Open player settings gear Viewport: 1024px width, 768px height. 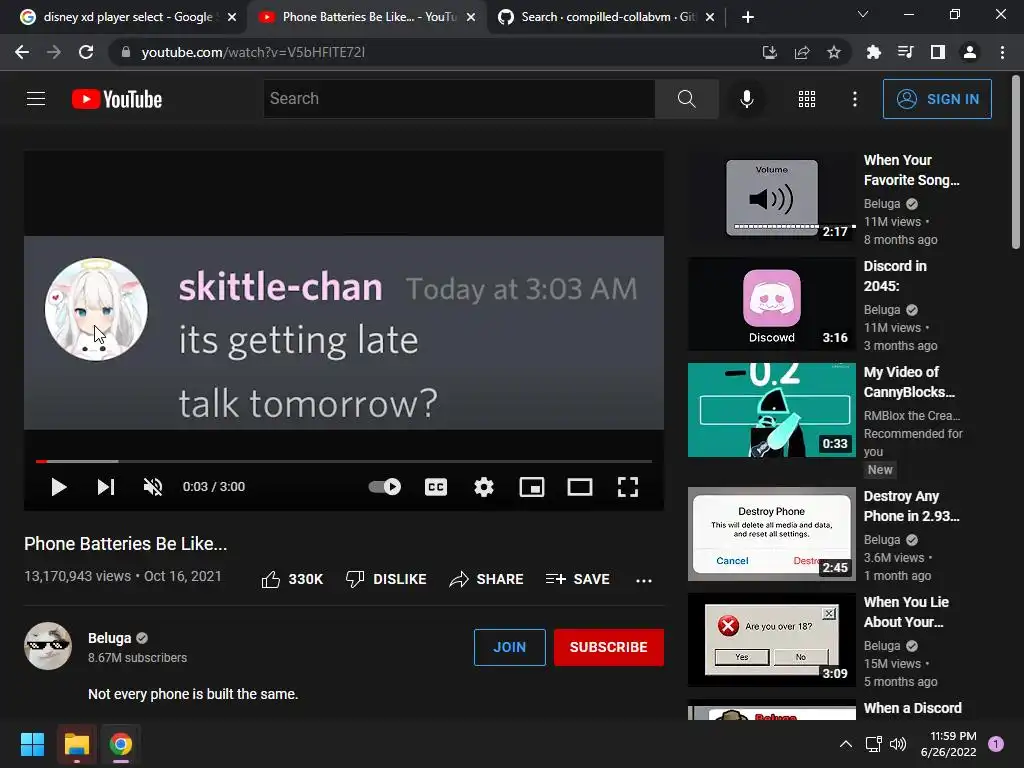tap(484, 487)
